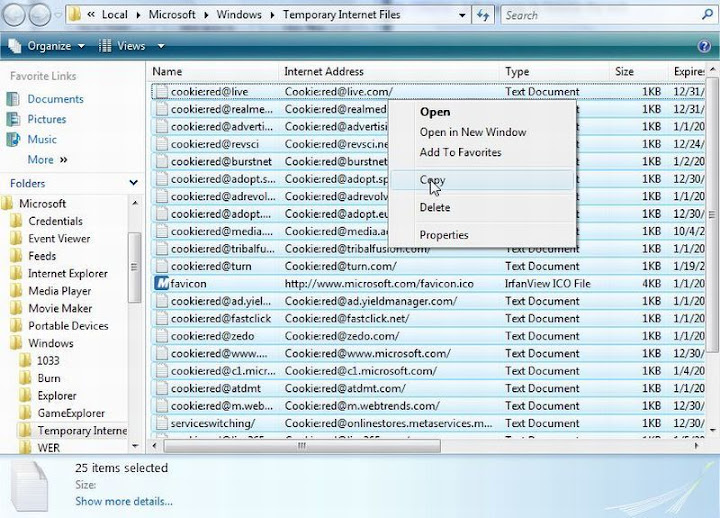Click the Media Player folder icon
The image size is (720, 518).
coord(17,291)
